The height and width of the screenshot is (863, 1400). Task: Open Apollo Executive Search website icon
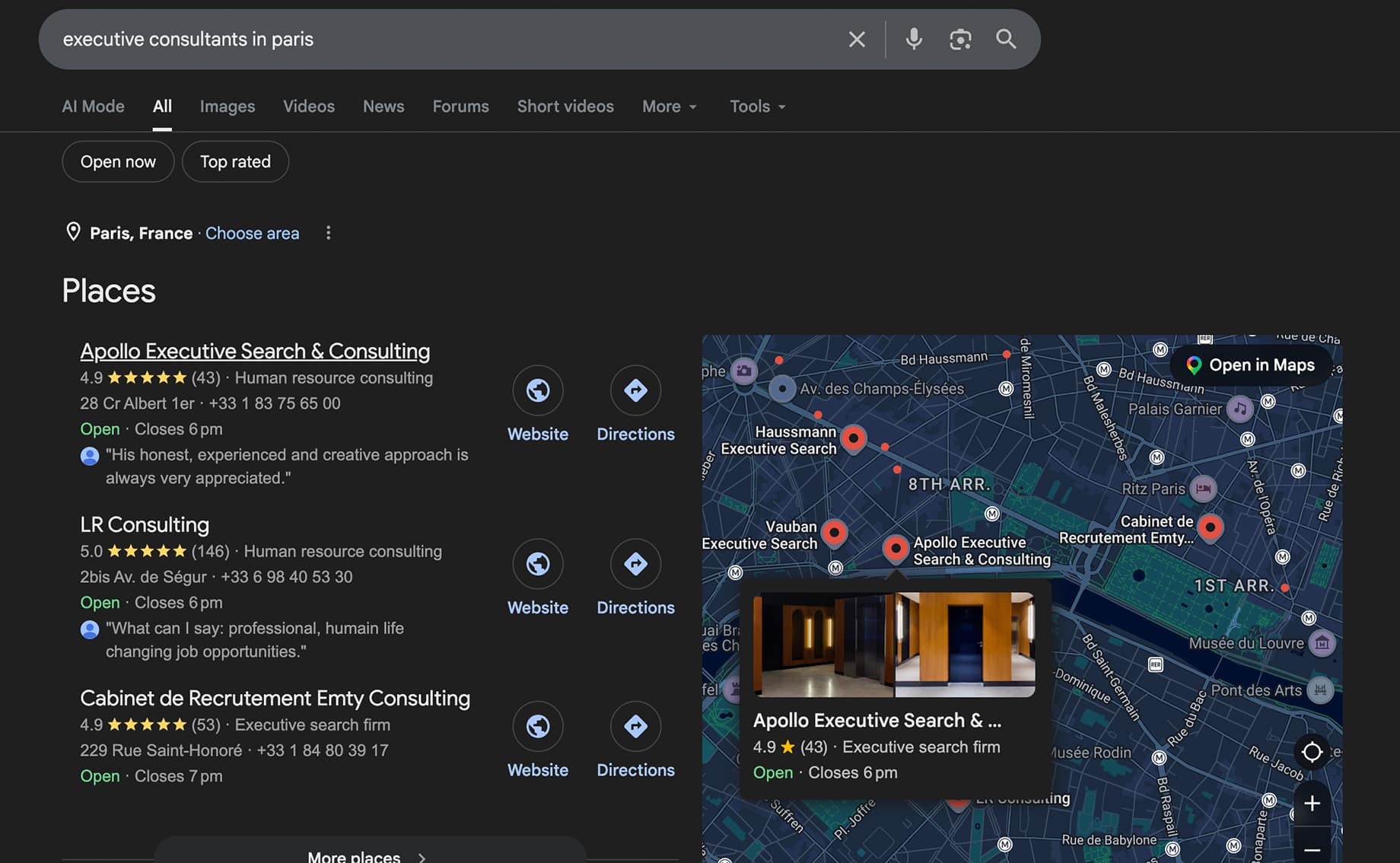click(538, 390)
